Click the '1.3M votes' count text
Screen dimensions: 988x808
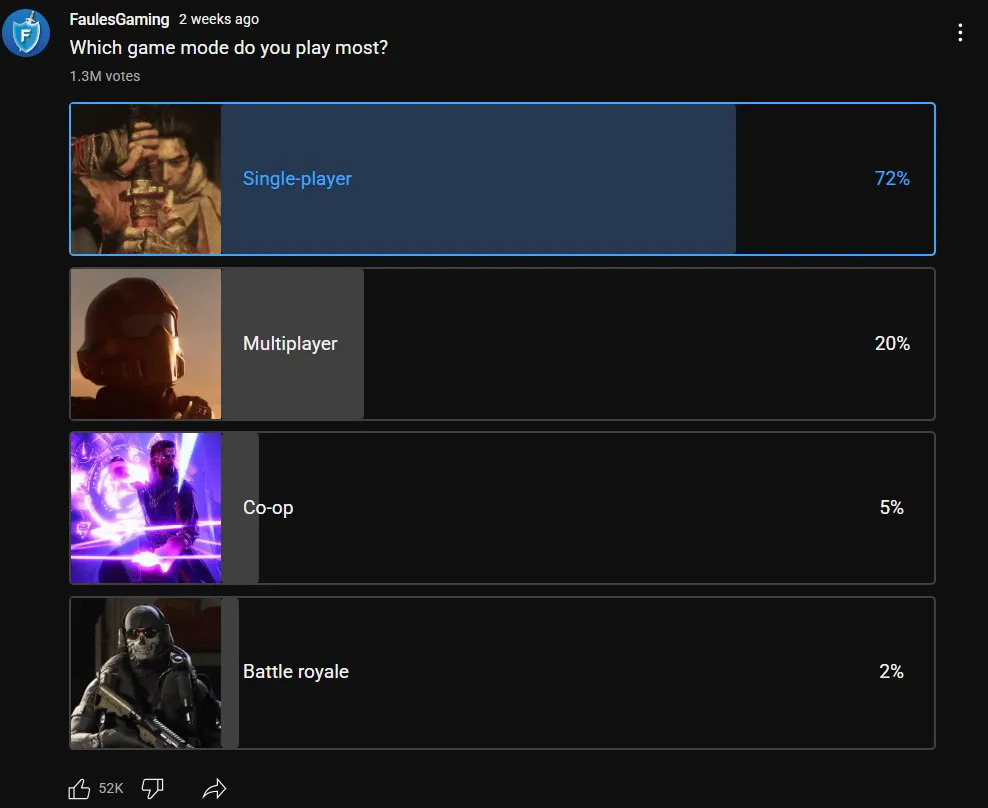[105, 76]
